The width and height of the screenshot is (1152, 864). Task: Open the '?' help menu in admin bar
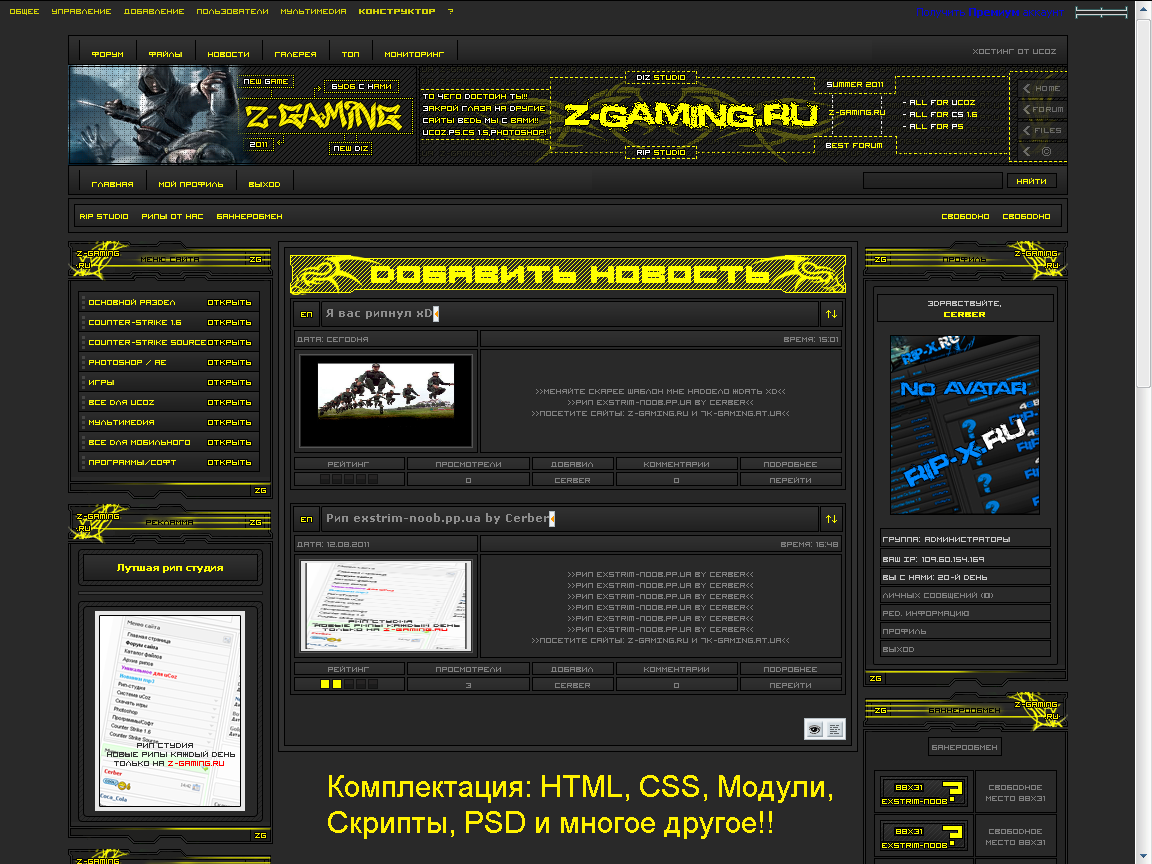(450, 11)
